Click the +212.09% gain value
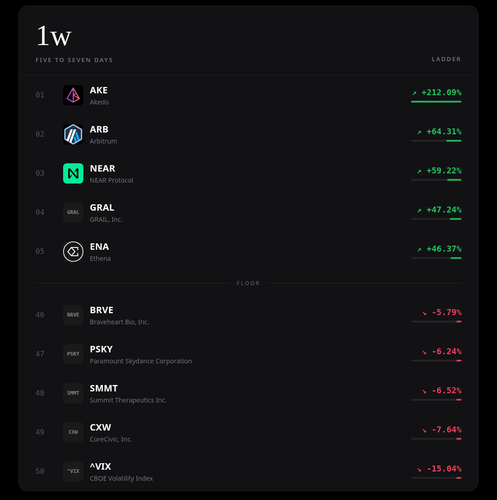The width and height of the screenshot is (497, 500). point(441,92)
